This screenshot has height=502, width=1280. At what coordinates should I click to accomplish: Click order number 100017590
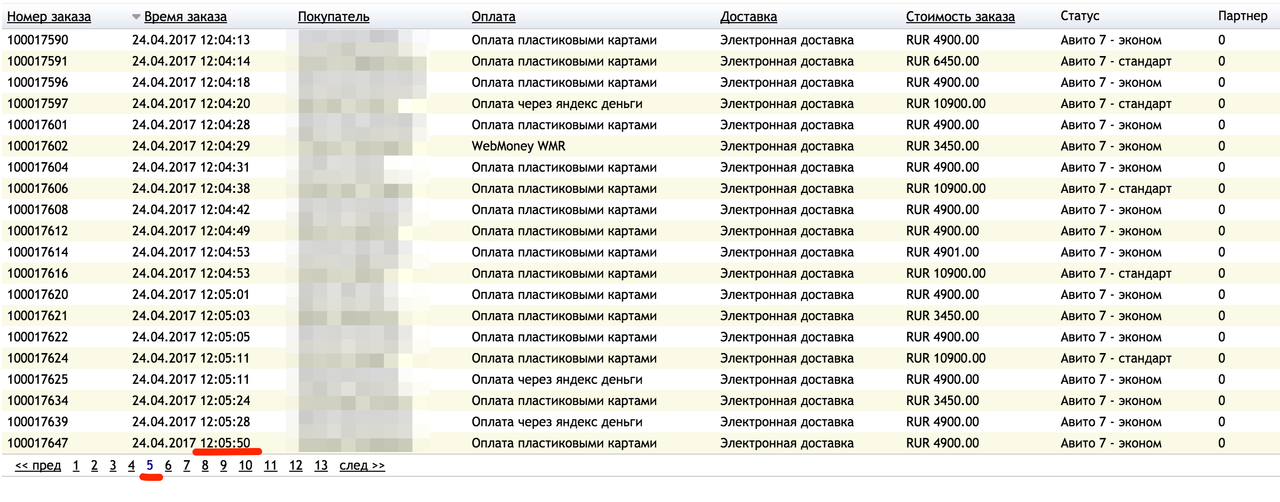38,40
